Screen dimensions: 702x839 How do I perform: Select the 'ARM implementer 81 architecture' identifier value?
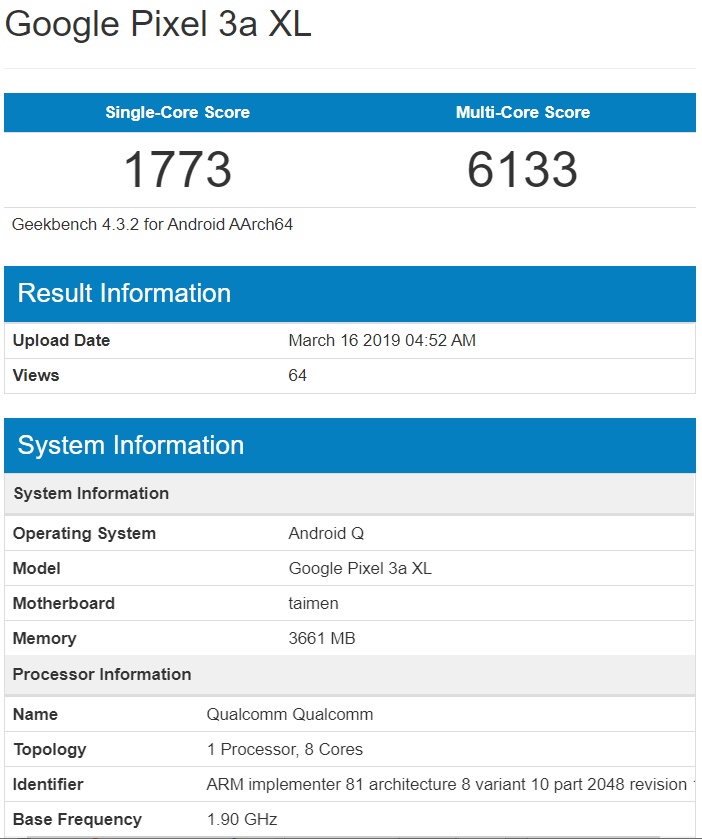451,784
